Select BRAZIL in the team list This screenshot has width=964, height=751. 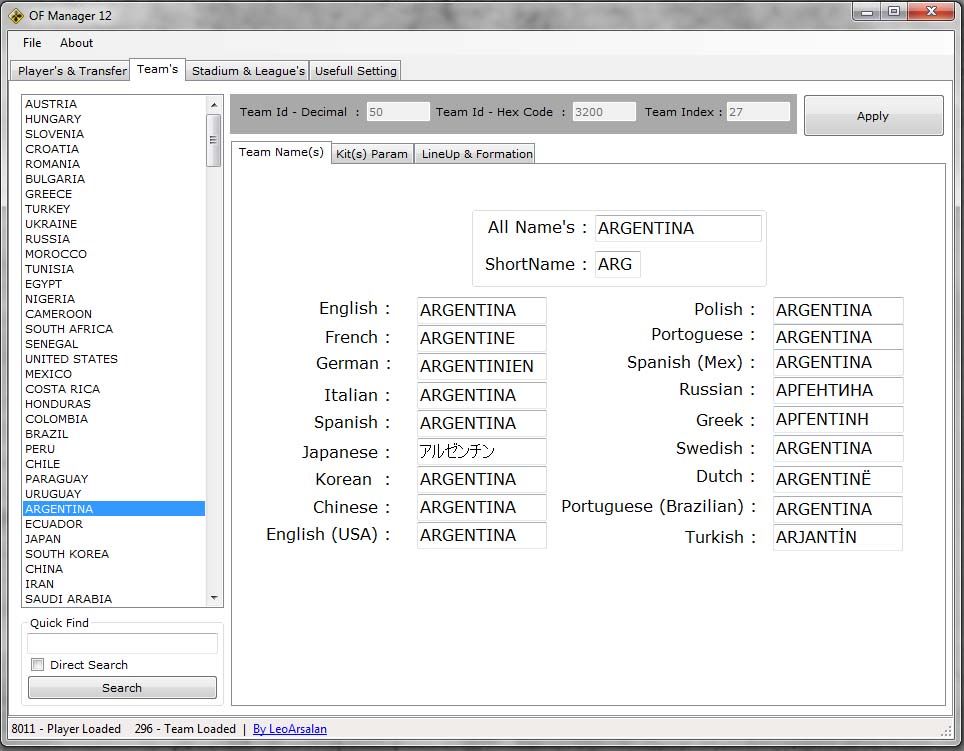47,434
